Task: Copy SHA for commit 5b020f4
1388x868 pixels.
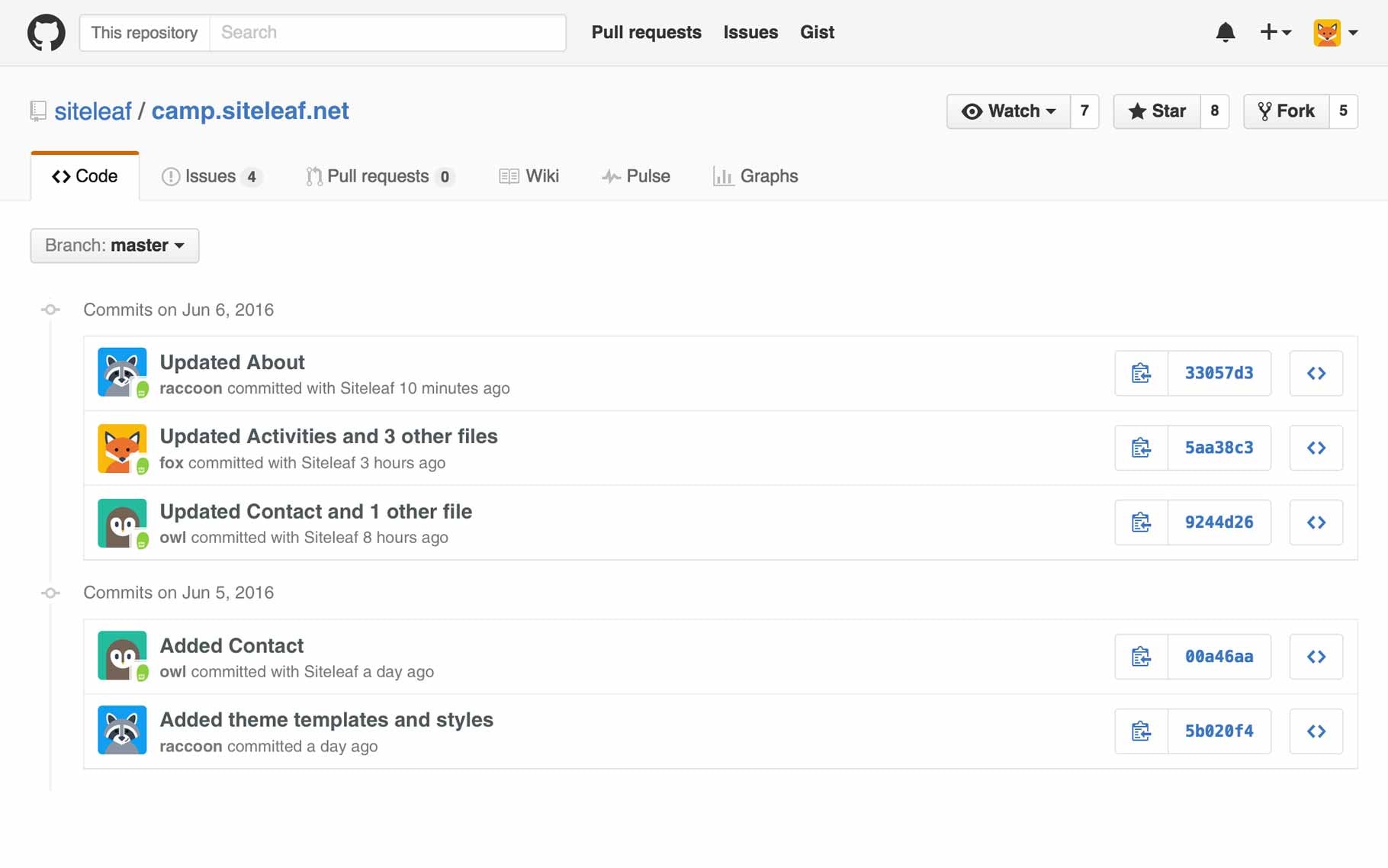Action: tap(1141, 731)
